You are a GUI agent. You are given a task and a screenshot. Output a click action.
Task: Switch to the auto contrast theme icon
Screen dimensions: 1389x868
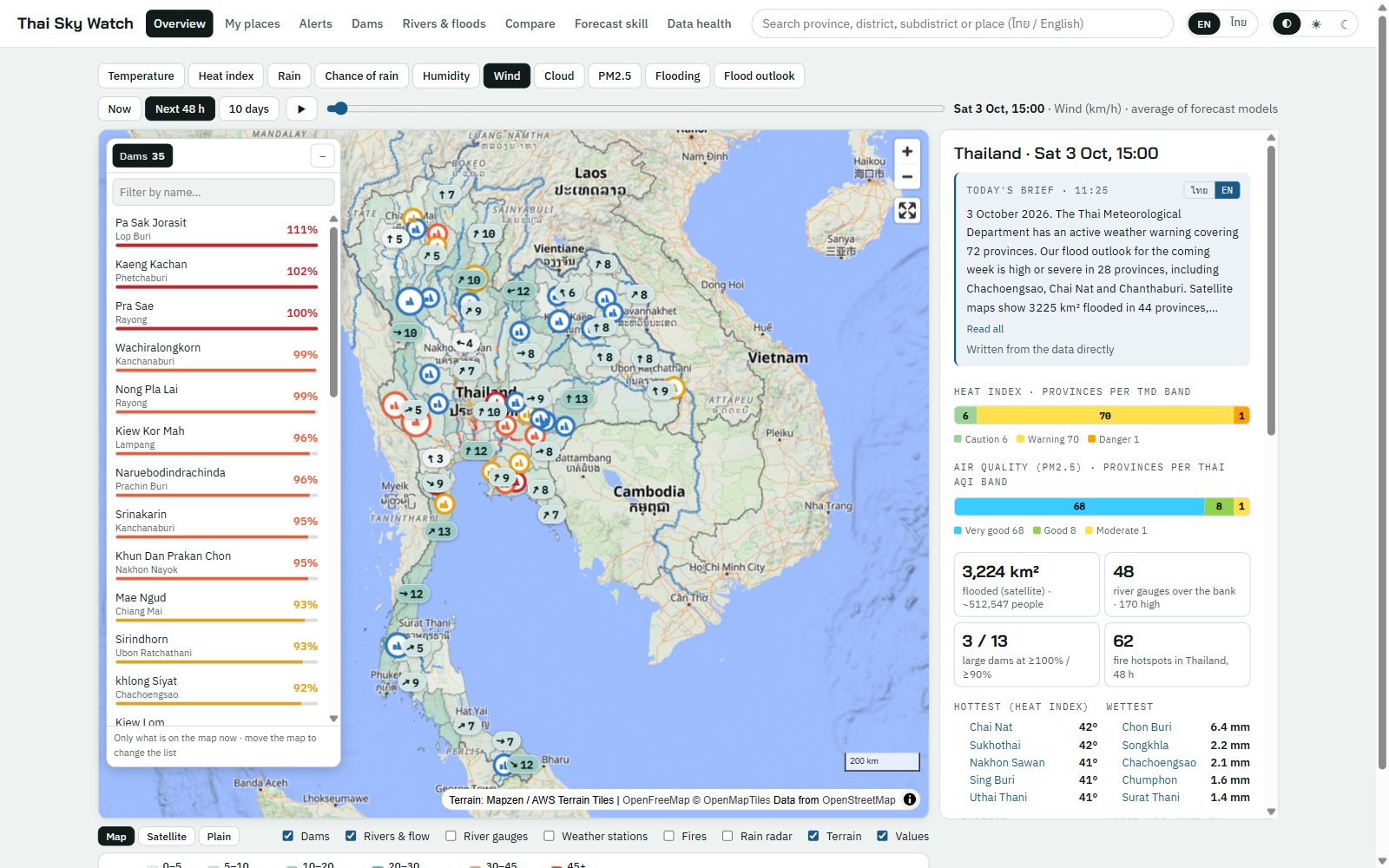pos(1287,23)
